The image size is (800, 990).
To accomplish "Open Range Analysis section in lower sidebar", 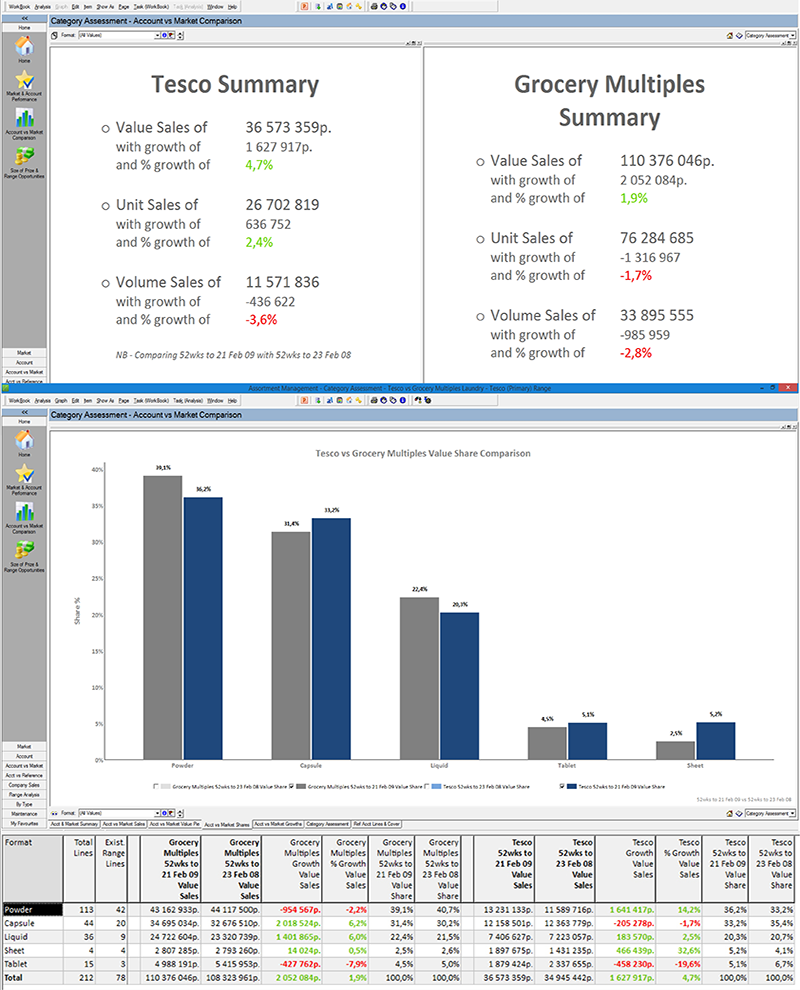I will pyautogui.click(x=24, y=795).
